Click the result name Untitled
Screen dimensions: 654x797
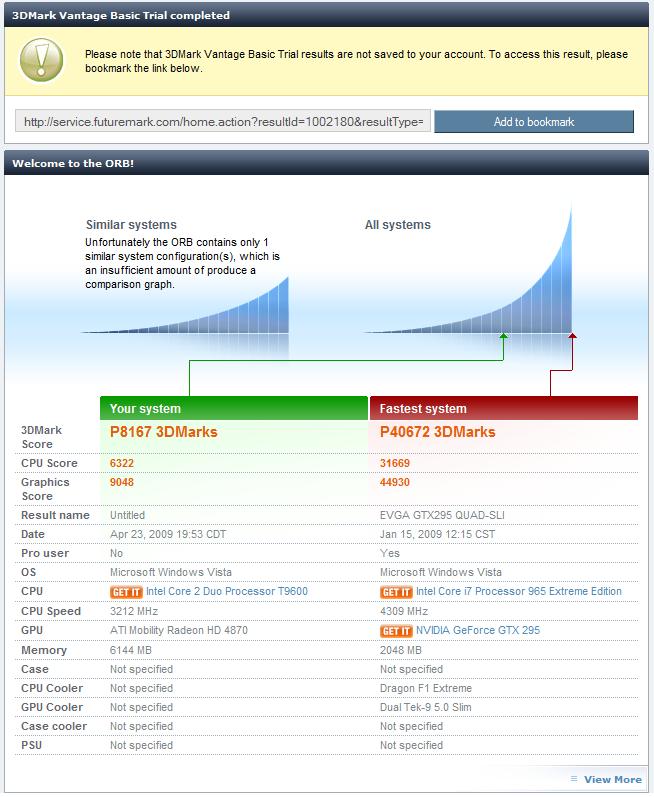point(128,515)
